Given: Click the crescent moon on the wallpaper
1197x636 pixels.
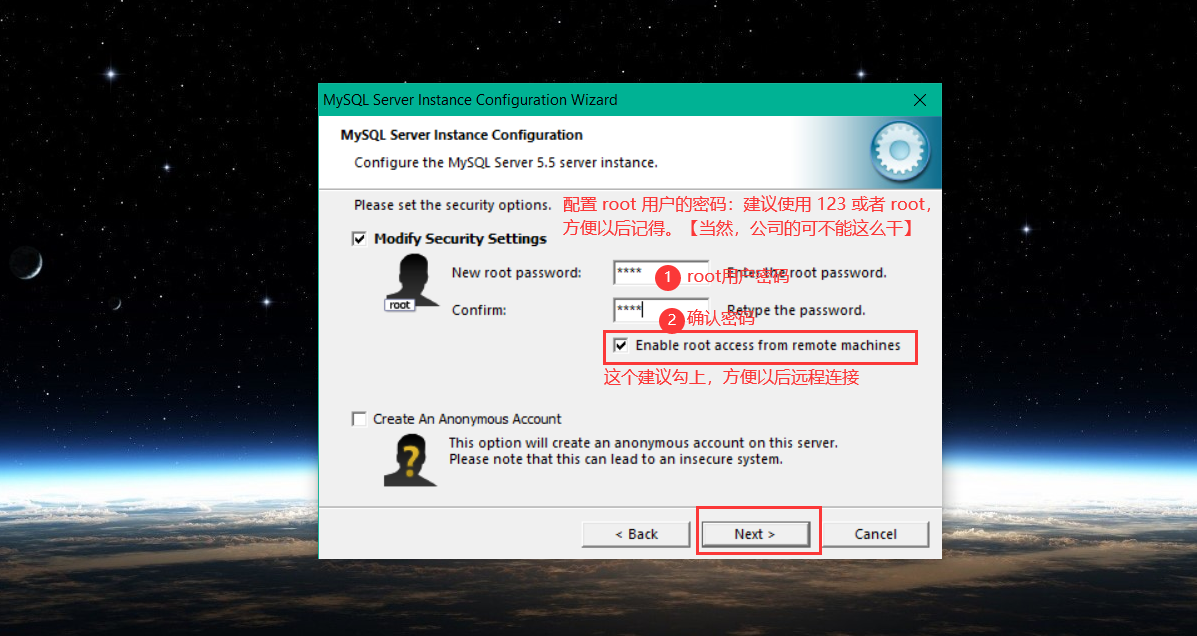Looking at the screenshot, I should [27, 263].
